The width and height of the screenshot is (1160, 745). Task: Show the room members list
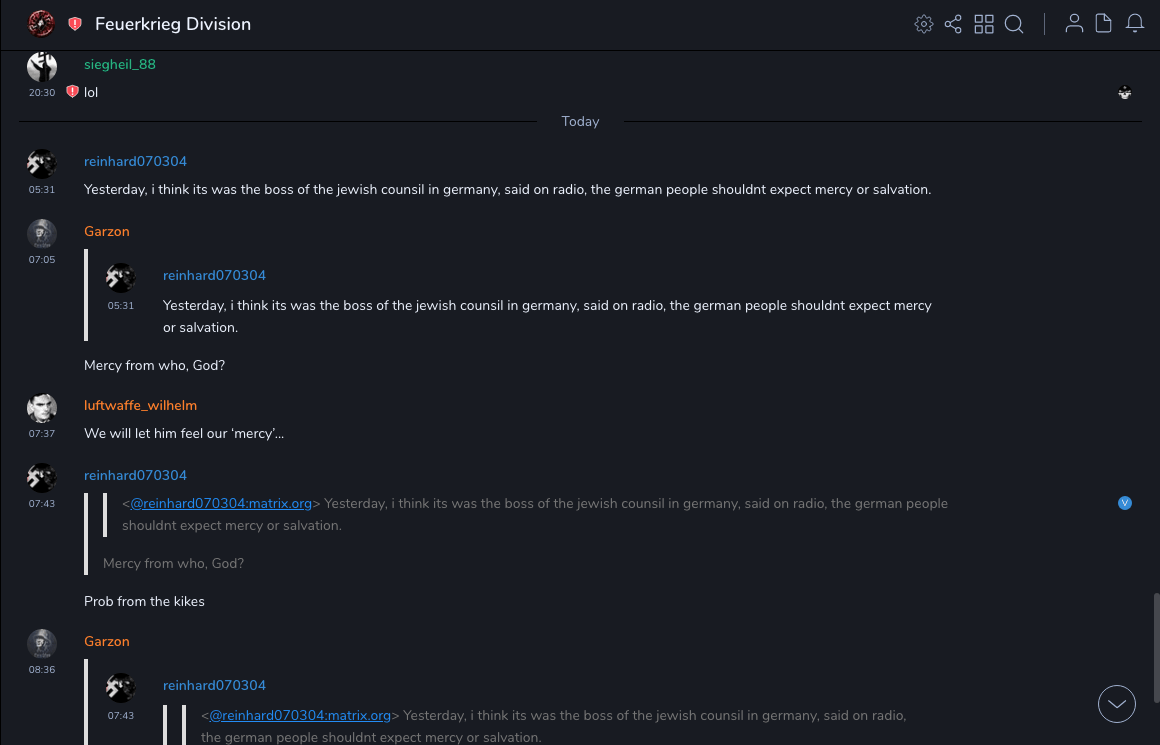[x=1074, y=24]
